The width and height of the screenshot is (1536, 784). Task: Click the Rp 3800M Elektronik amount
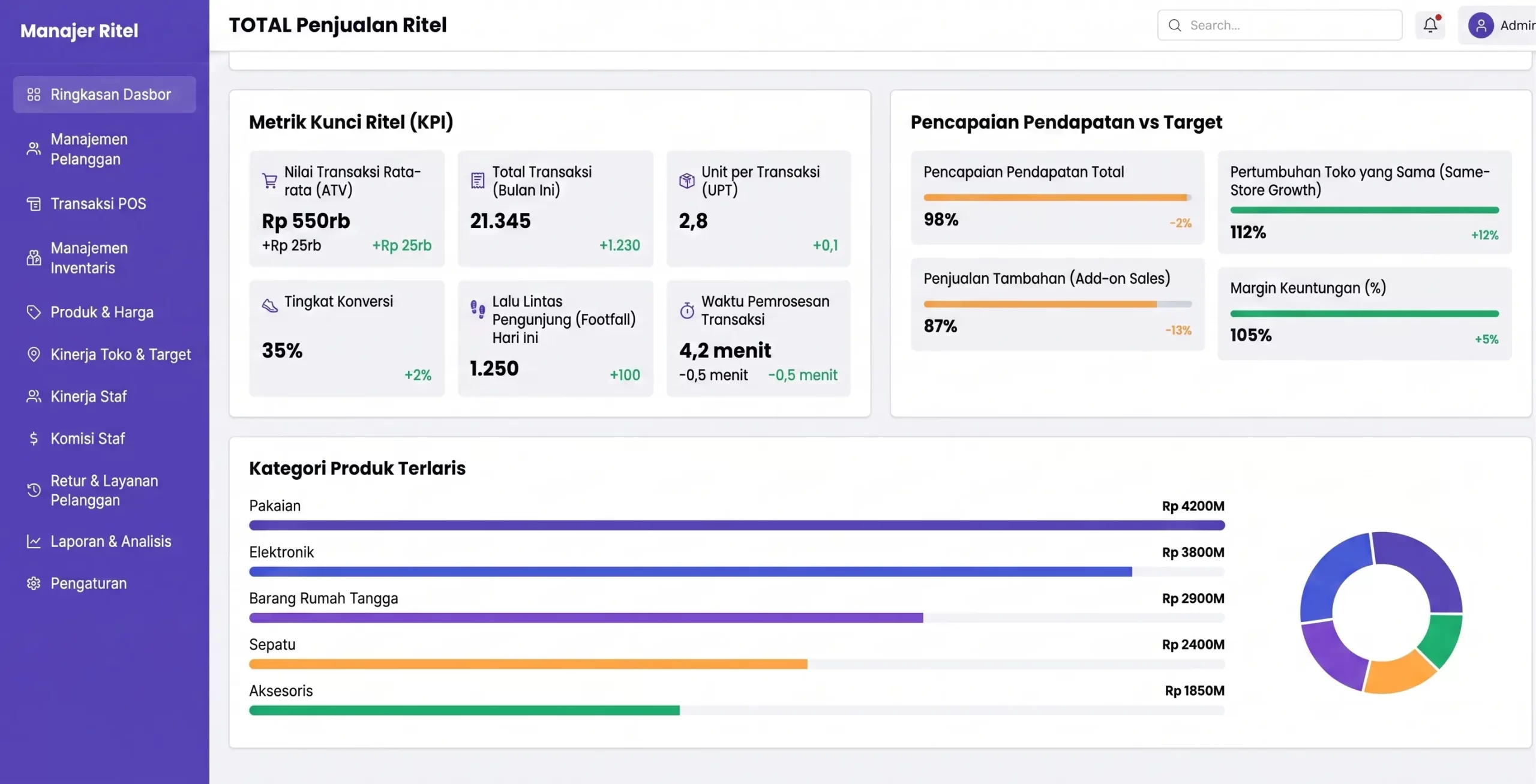pos(1193,552)
